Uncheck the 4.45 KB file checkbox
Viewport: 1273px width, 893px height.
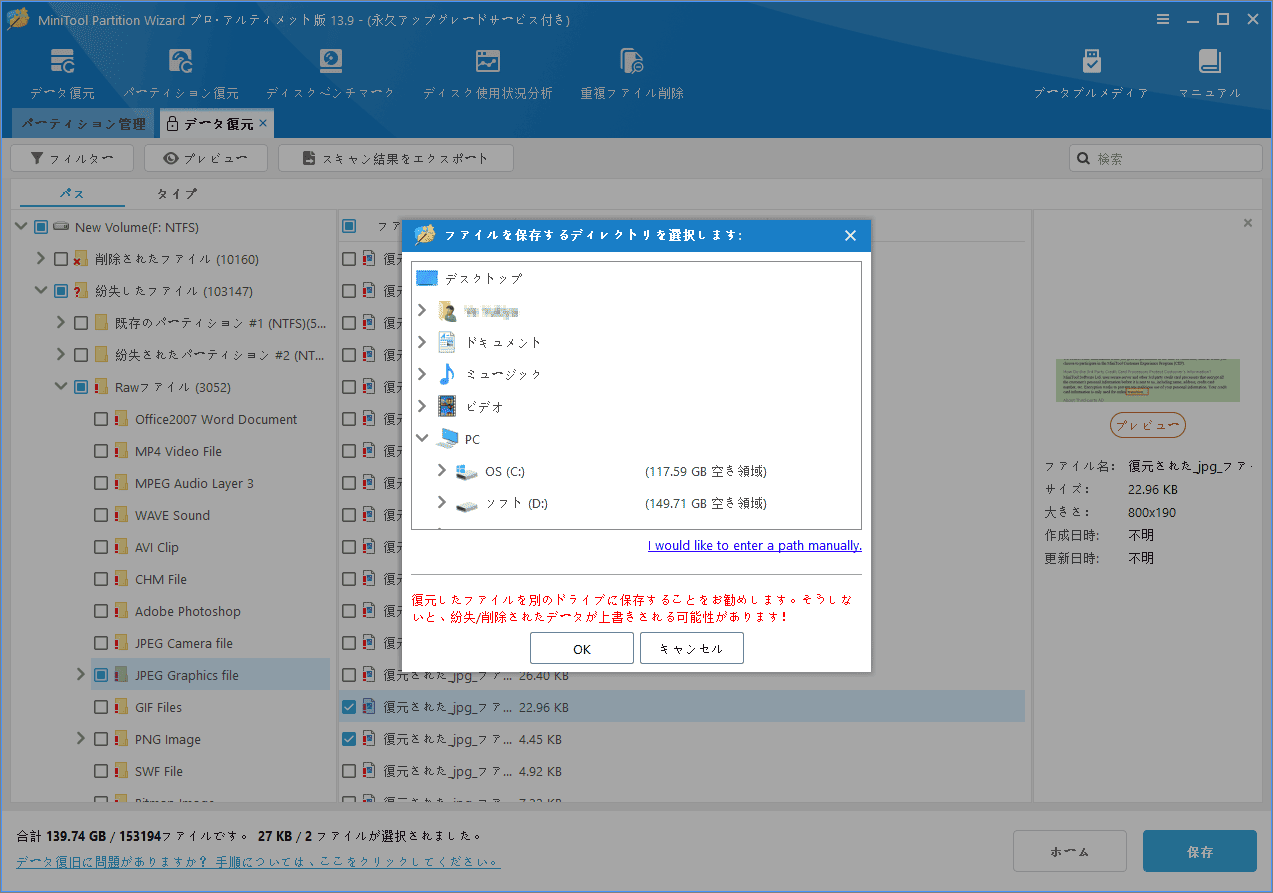click(349, 739)
